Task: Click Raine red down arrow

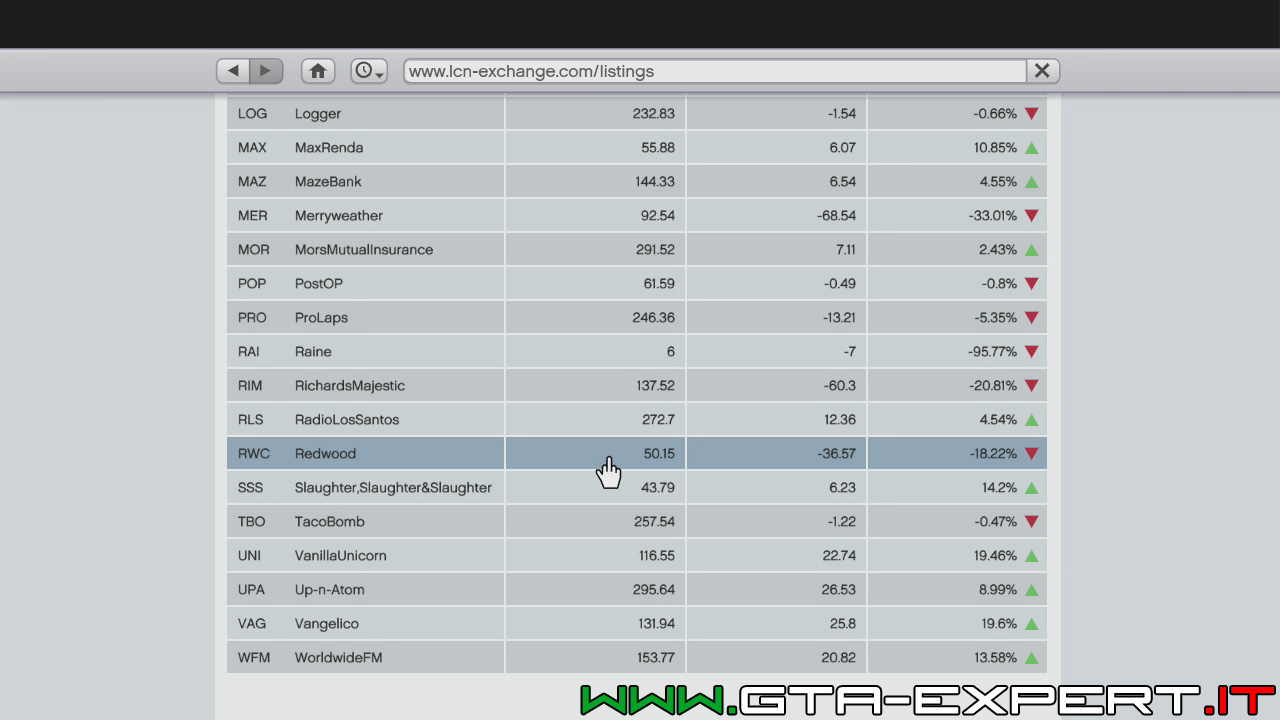Action: click(x=1032, y=352)
